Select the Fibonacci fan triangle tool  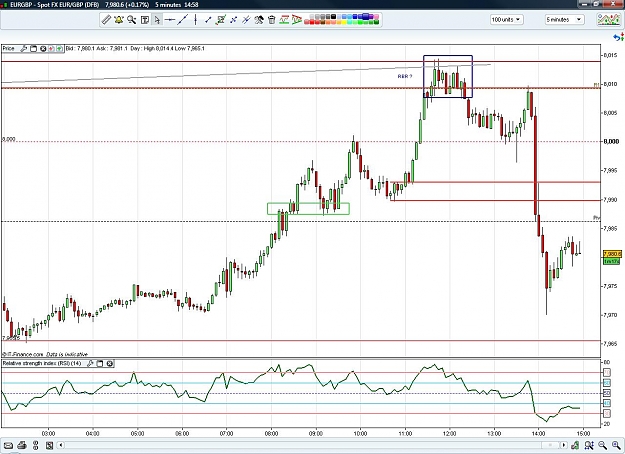coord(297,20)
